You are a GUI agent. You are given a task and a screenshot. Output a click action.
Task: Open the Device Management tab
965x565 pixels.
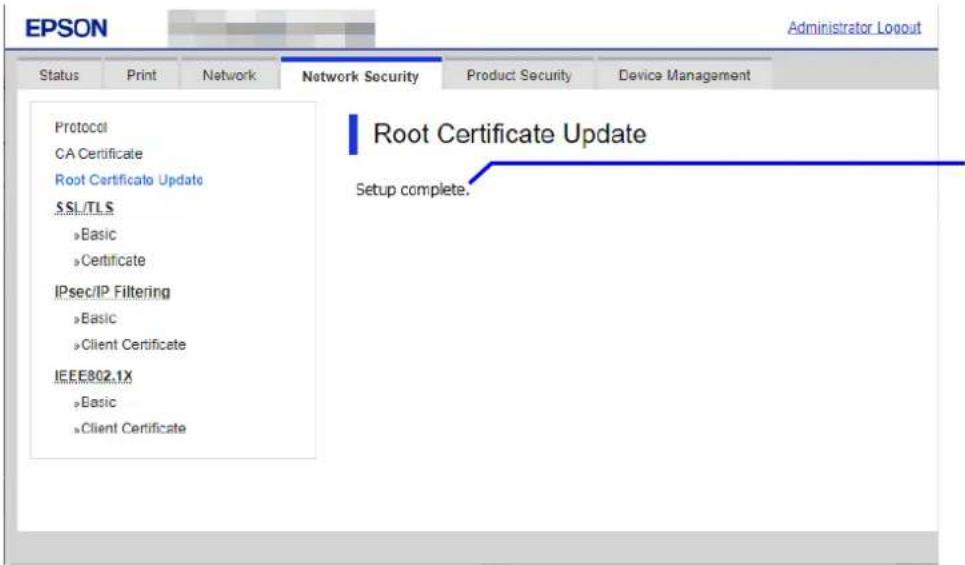[684, 75]
